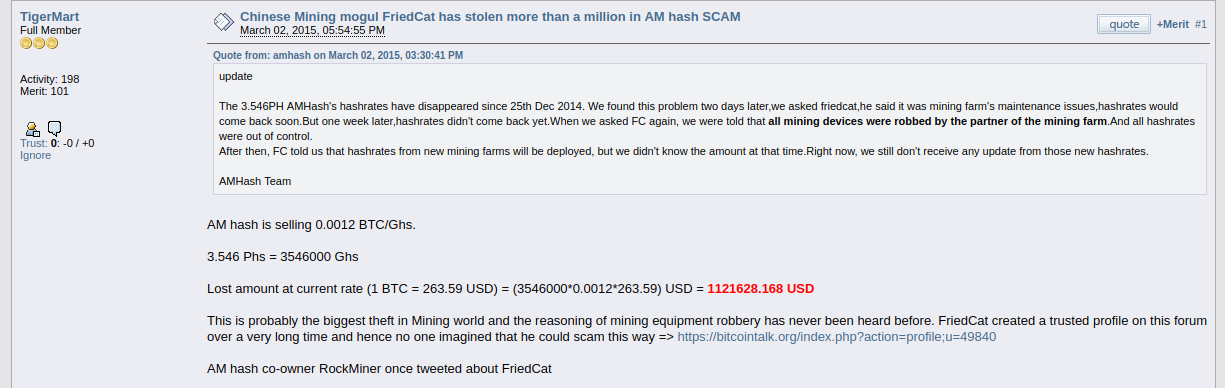Click the quote button on the post

click(1123, 24)
